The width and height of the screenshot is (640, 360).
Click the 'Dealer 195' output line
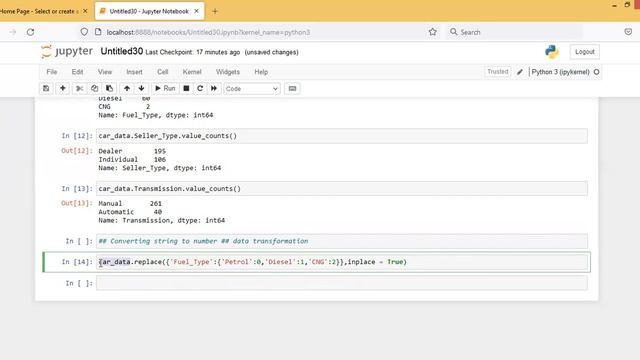click(132, 151)
